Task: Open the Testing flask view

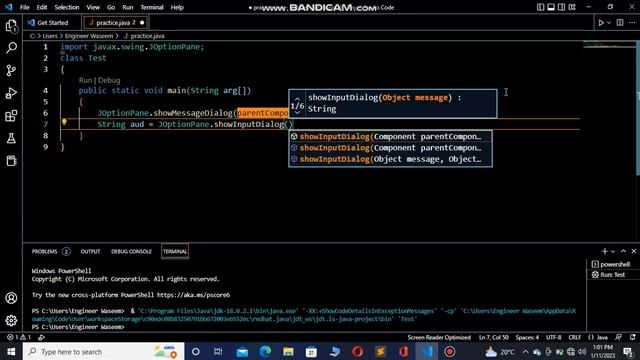Action: pyautogui.click(x=11, y=138)
